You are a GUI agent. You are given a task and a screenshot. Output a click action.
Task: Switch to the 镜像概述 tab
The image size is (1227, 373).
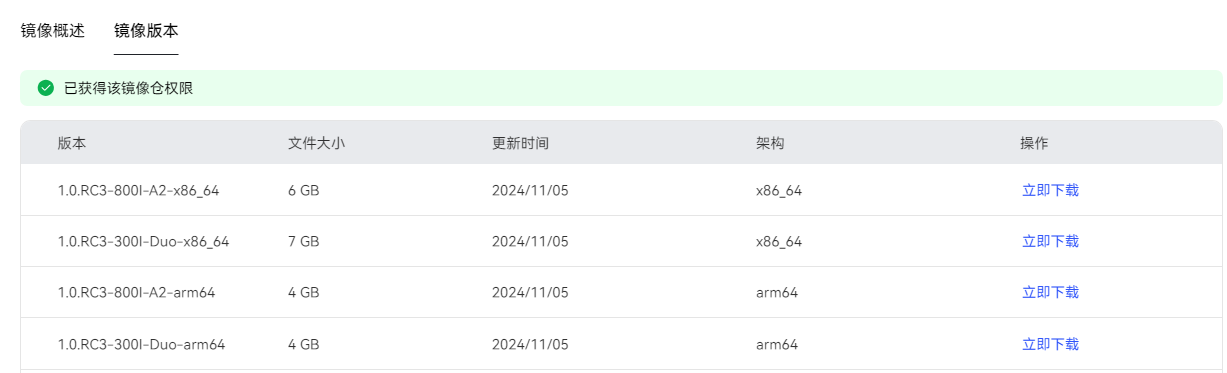52,30
